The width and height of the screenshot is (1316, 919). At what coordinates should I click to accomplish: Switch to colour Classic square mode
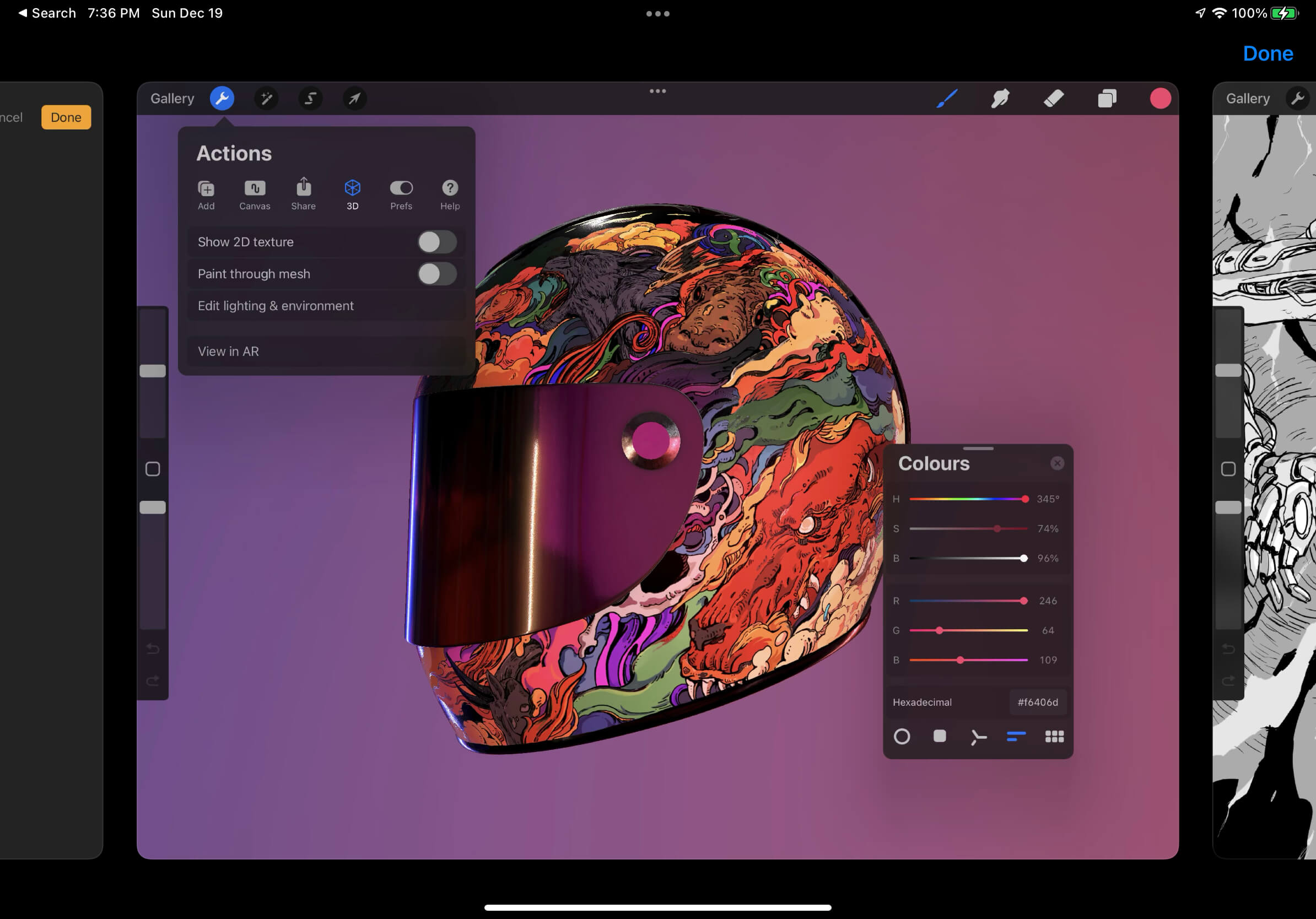940,736
